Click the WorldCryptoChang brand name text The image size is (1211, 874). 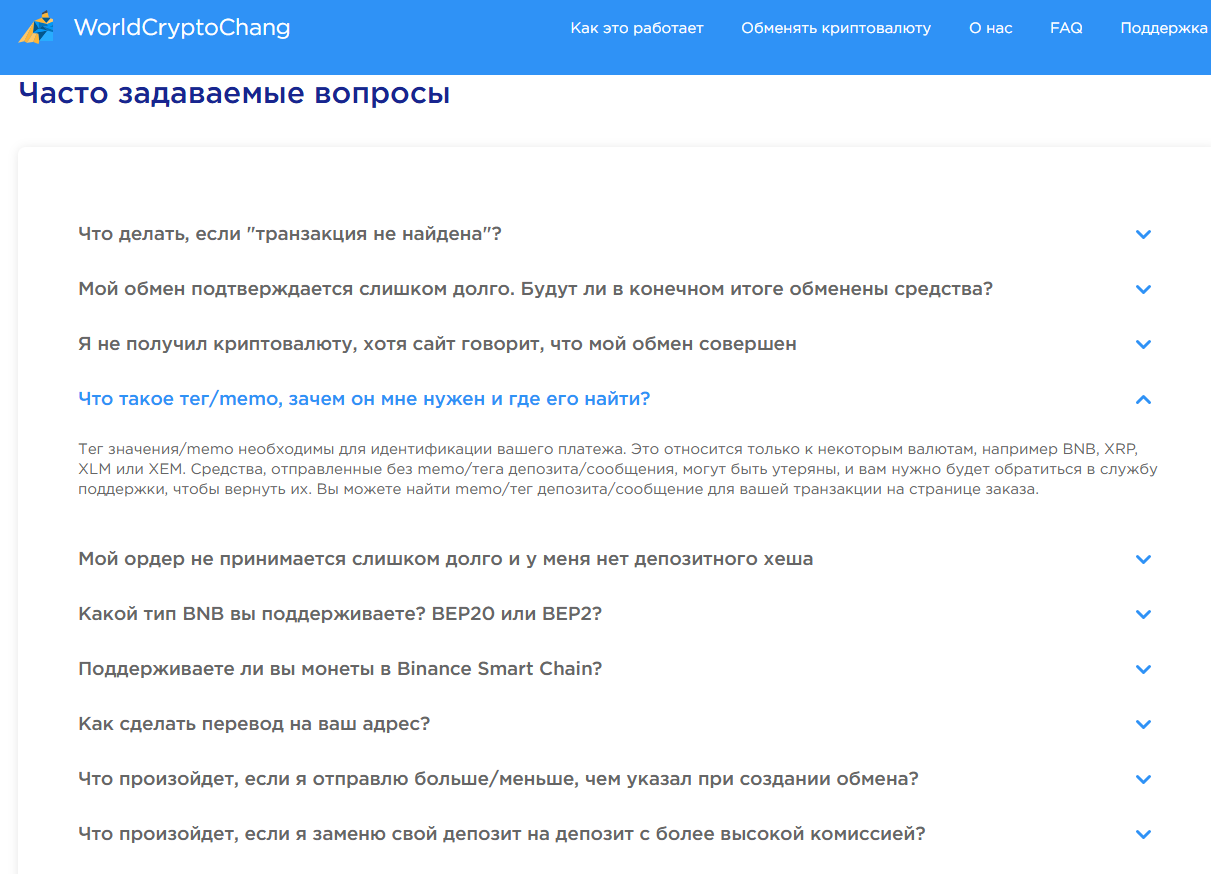point(182,28)
